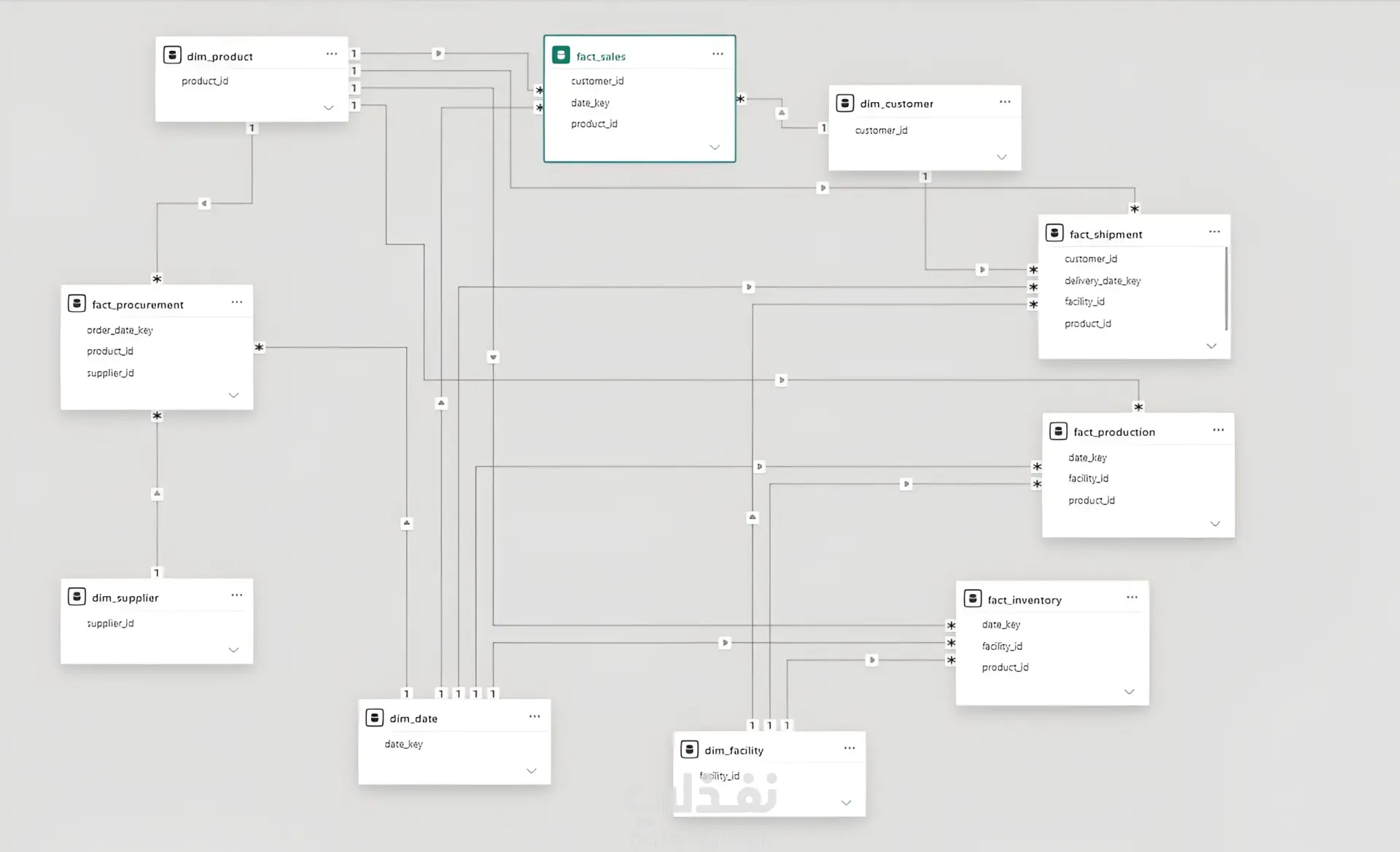Viewport: 1400px width, 852px height.
Task: Click the fact_procurement table icon
Action: (x=77, y=304)
